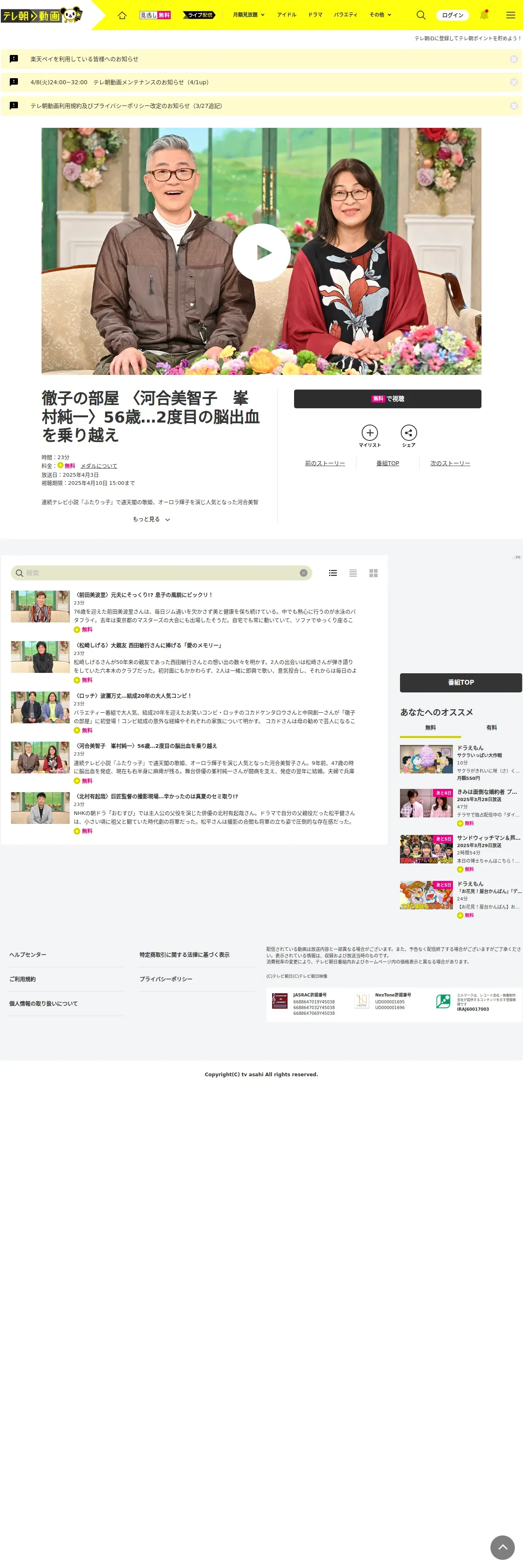Click the シェア share icon
523x1568 pixels.
coord(409,436)
